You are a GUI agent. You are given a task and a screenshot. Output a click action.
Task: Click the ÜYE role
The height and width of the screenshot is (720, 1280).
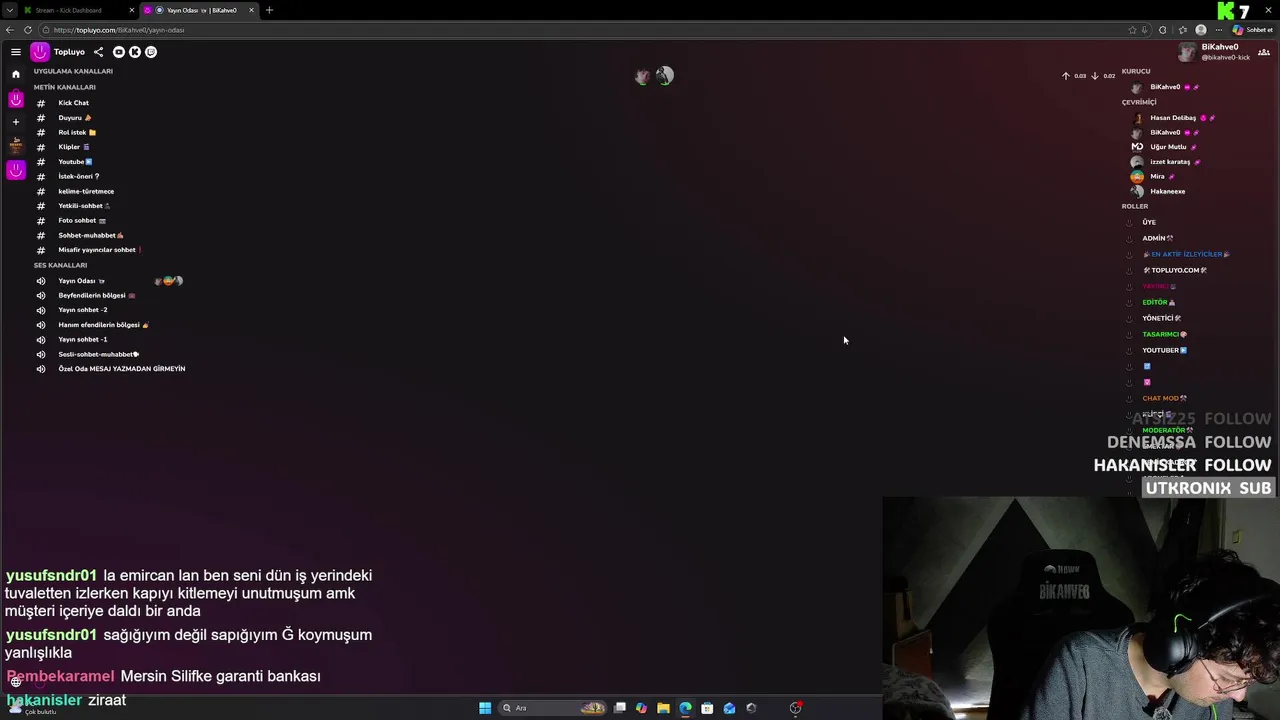point(1149,222)
